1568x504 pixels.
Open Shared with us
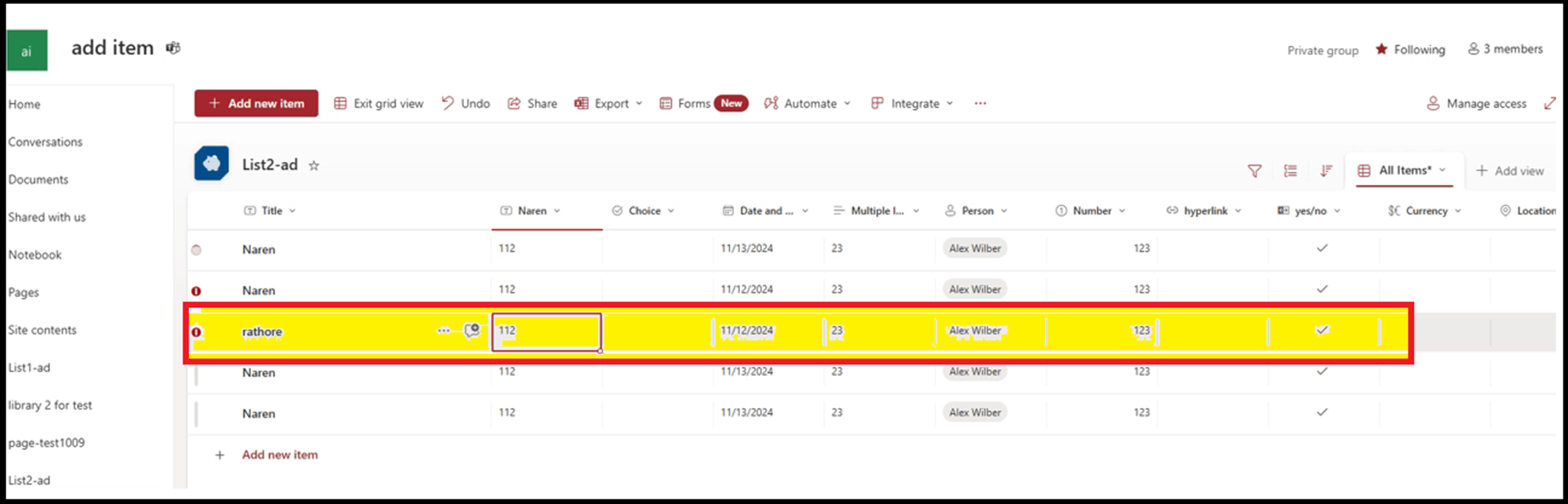47,217
